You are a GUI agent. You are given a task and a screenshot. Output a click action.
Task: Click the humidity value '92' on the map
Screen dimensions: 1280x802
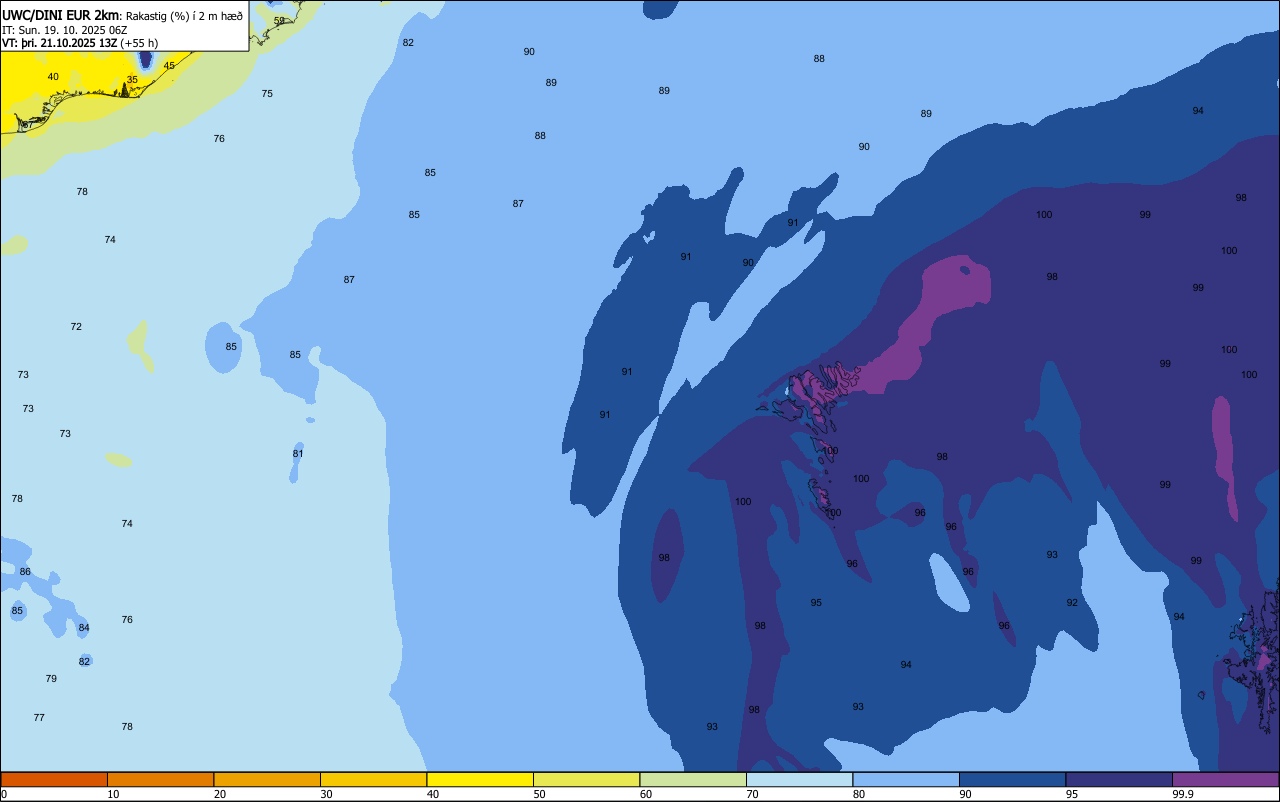click(x=1072, y=603)
